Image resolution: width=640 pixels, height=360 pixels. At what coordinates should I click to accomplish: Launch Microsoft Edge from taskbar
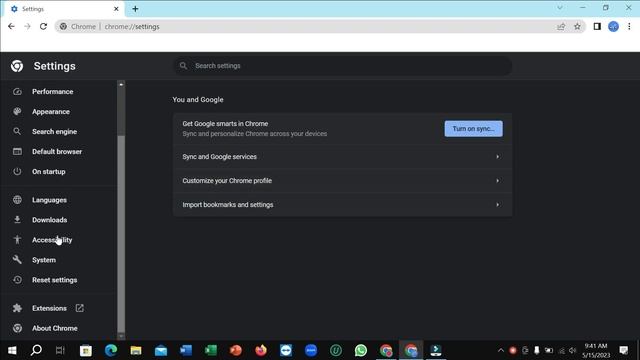(111, 350)
